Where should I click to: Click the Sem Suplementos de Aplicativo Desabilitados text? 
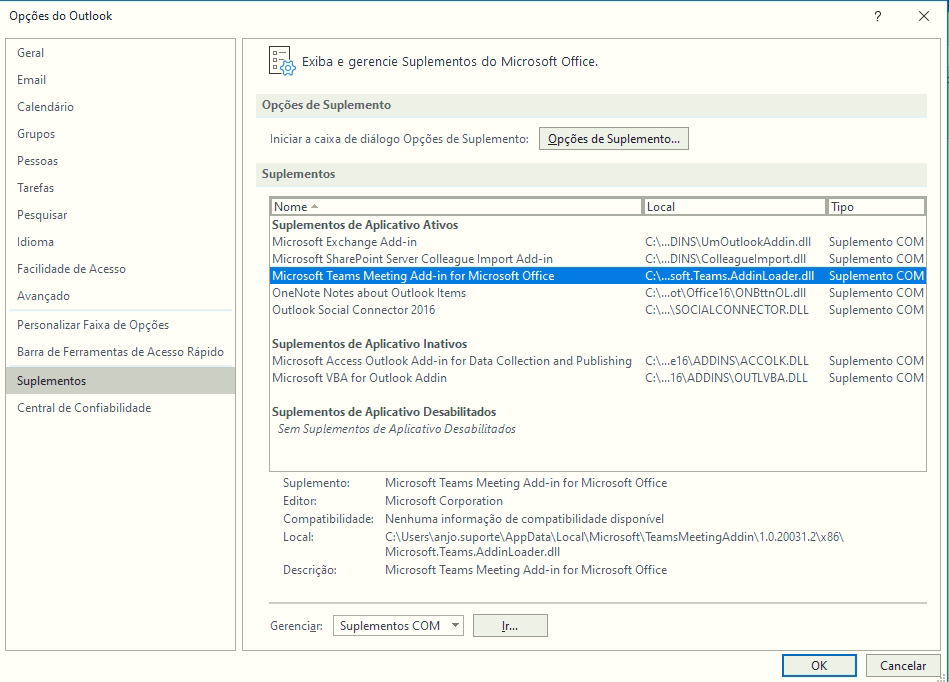click(396, 429)
